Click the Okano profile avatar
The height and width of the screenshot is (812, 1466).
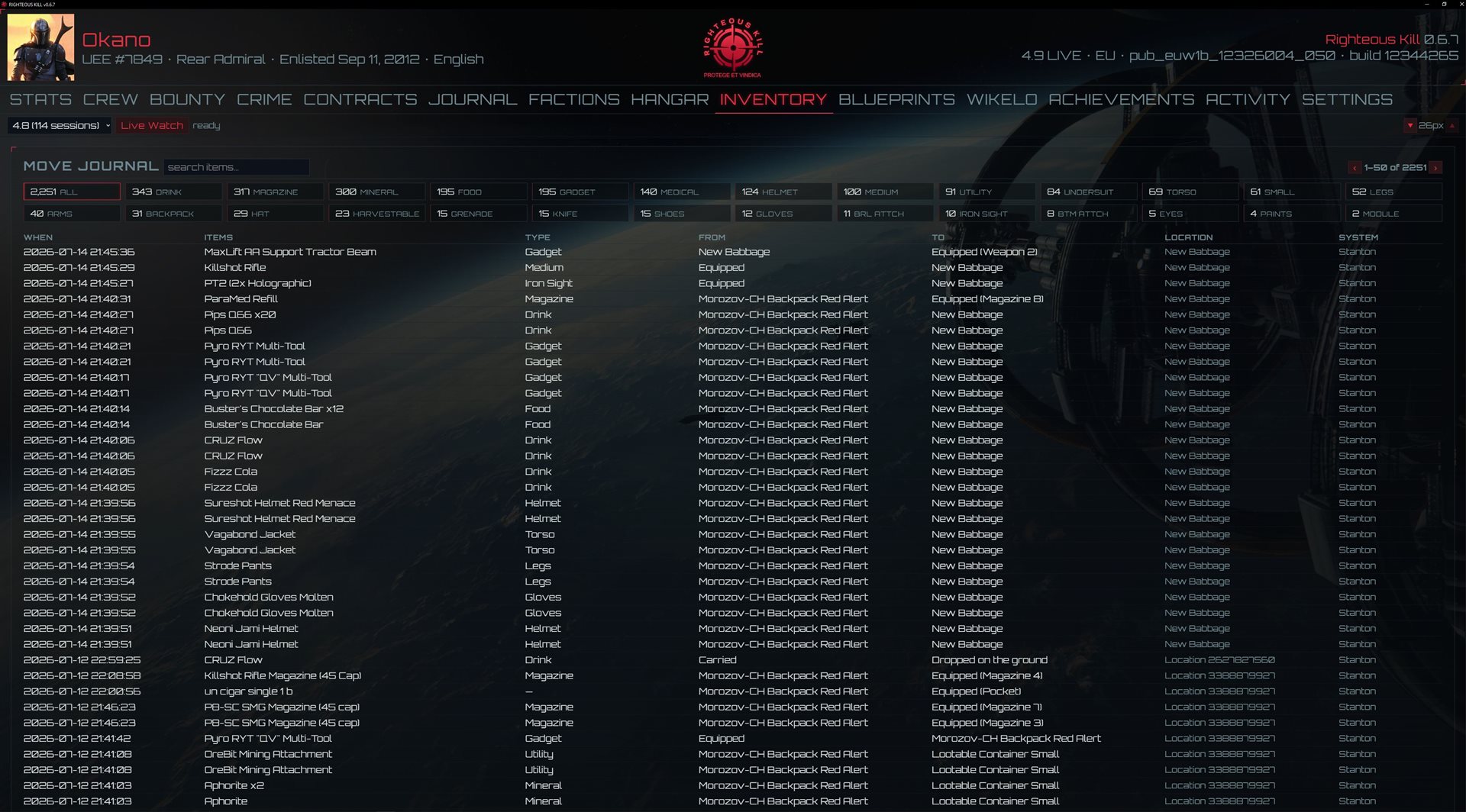click(41, 47)
